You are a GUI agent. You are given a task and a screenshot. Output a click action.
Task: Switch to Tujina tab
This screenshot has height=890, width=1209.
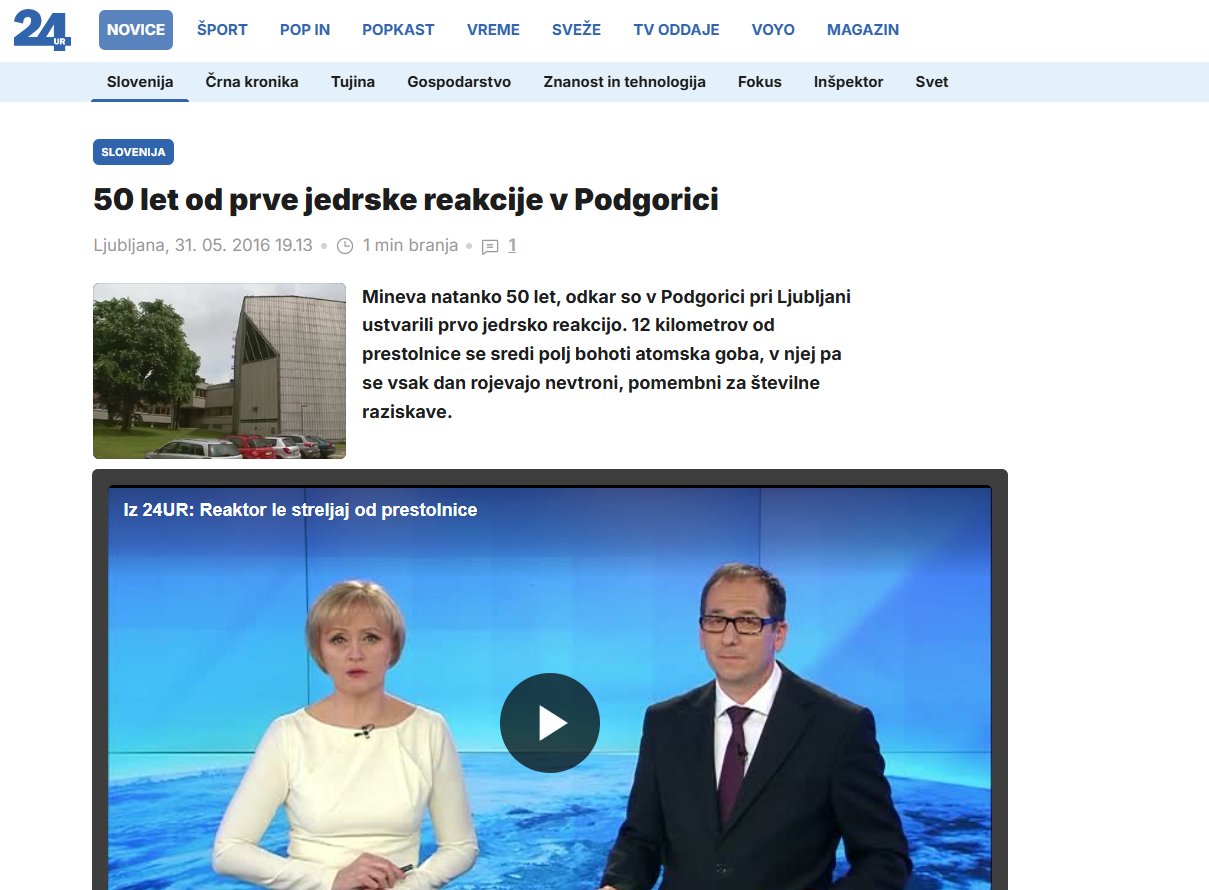coord(353,82)
